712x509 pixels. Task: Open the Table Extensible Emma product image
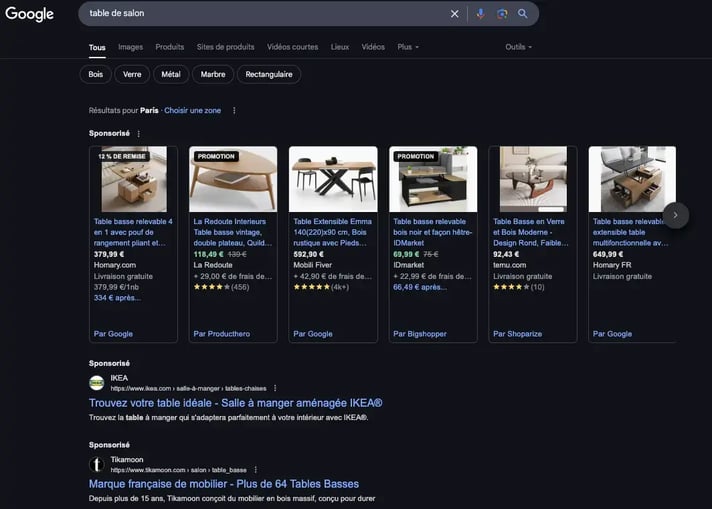[333, 179]
